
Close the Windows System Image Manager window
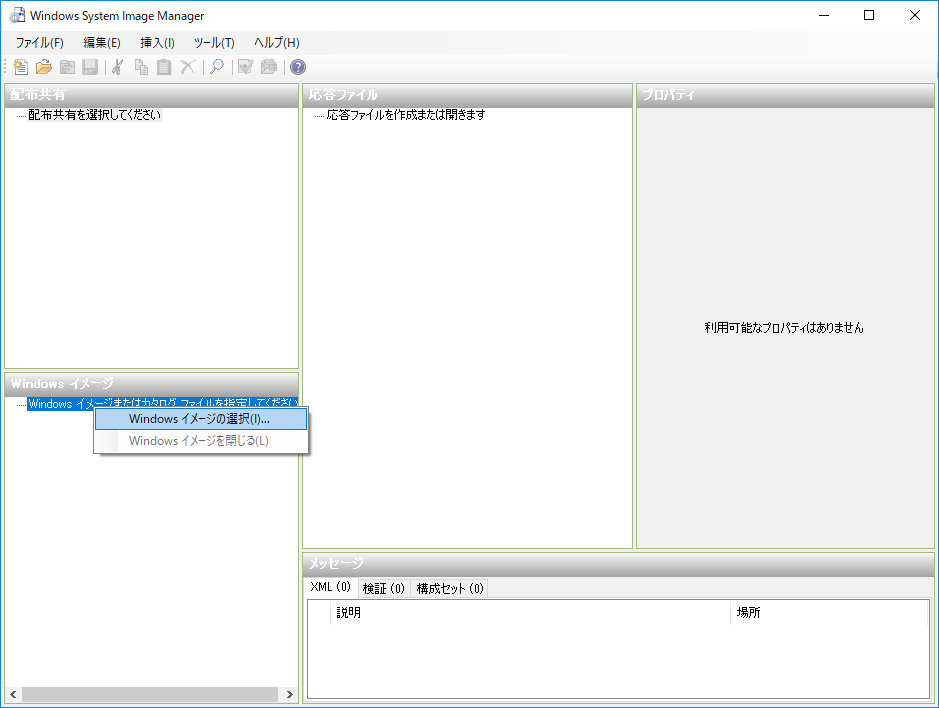coord(914,16)
